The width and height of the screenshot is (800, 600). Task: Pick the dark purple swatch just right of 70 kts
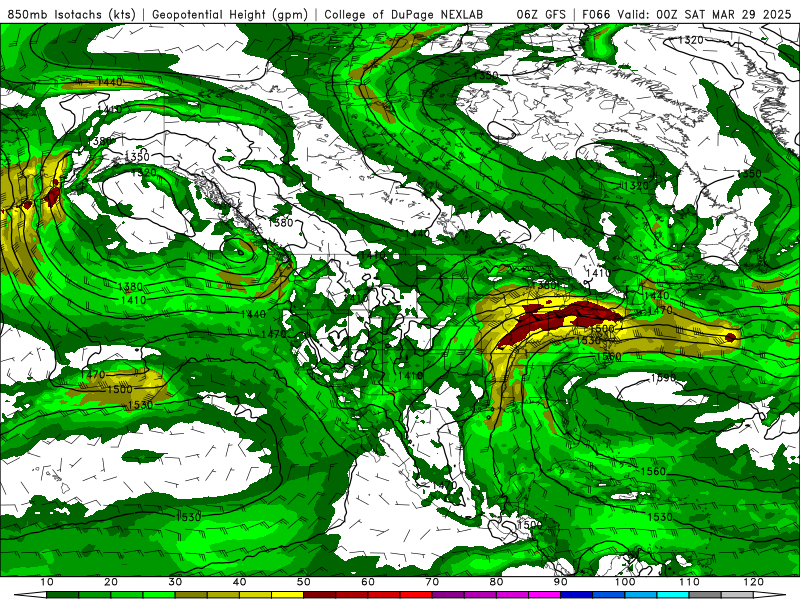pos(448,595)
